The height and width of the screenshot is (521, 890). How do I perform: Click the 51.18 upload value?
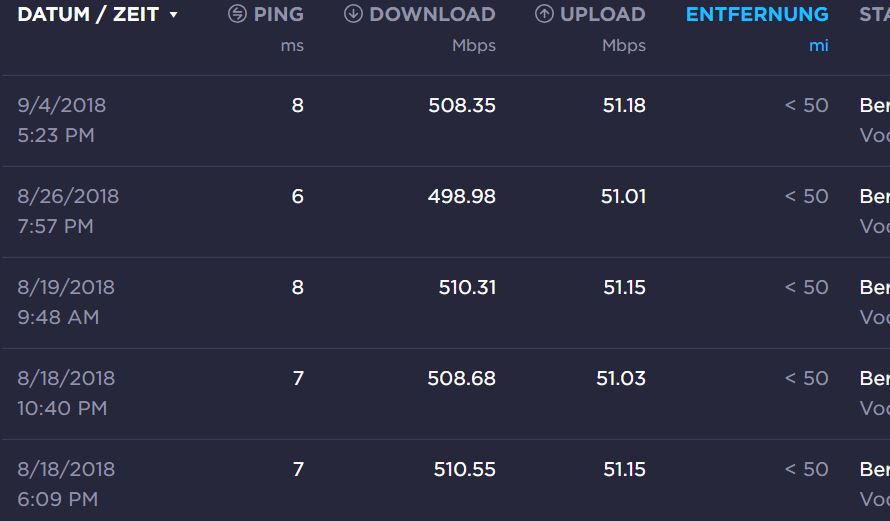point(624,106)
